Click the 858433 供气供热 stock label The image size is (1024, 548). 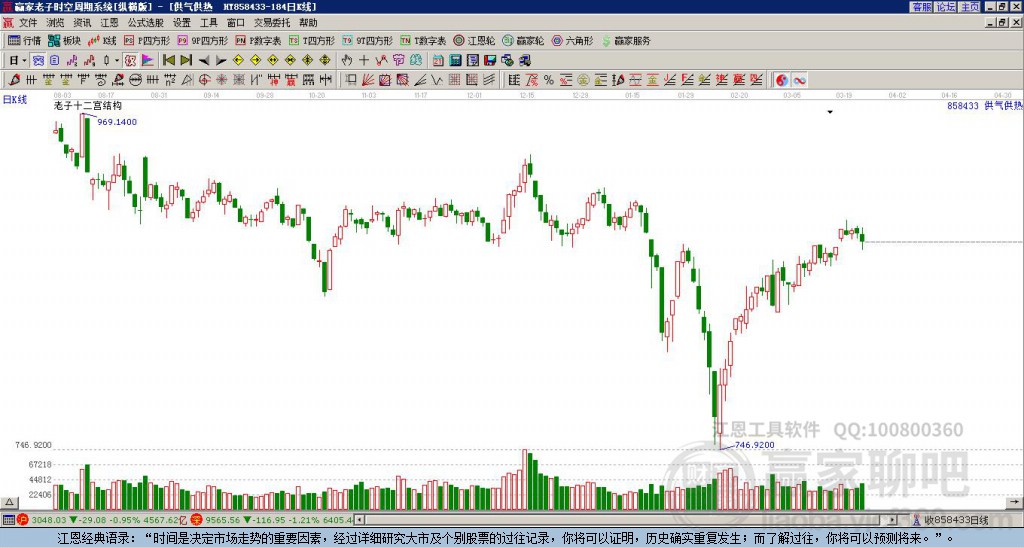[x=984, y=106]
